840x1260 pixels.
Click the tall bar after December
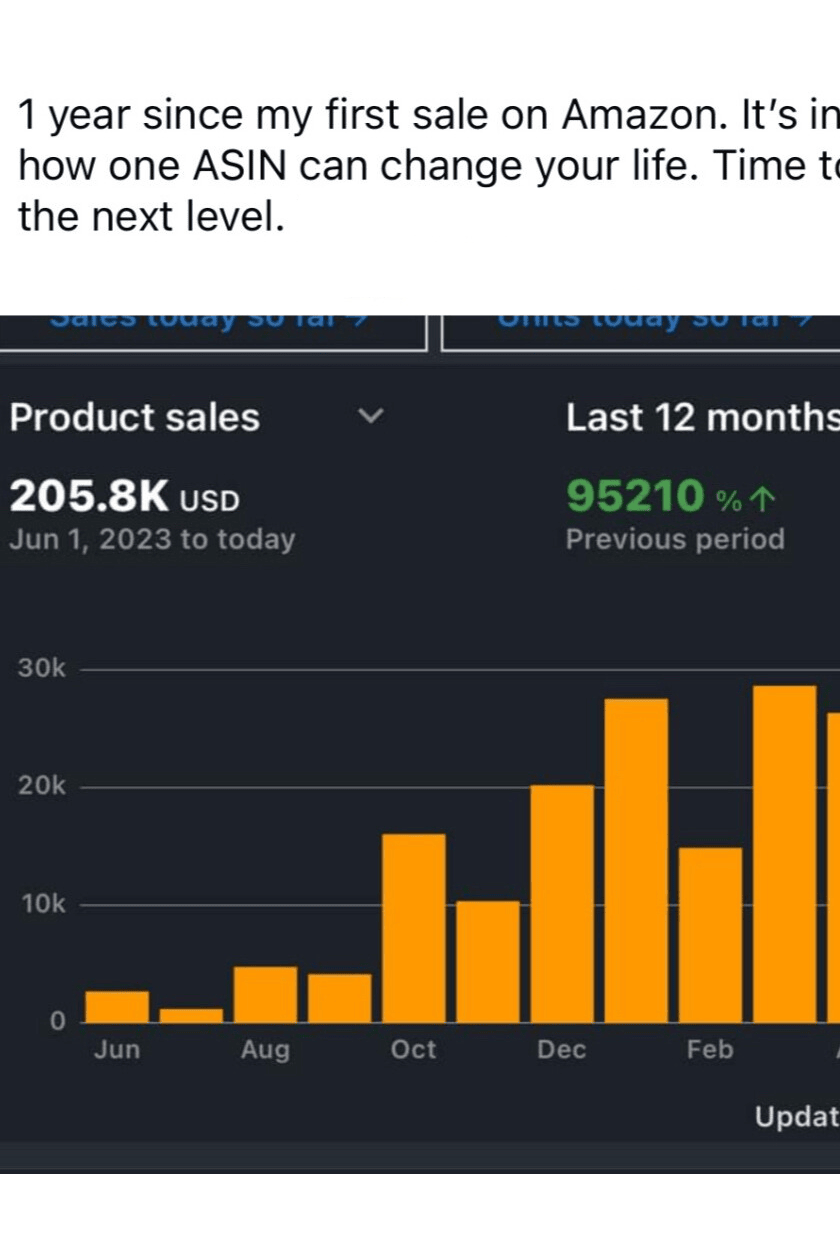coord(636,860)
